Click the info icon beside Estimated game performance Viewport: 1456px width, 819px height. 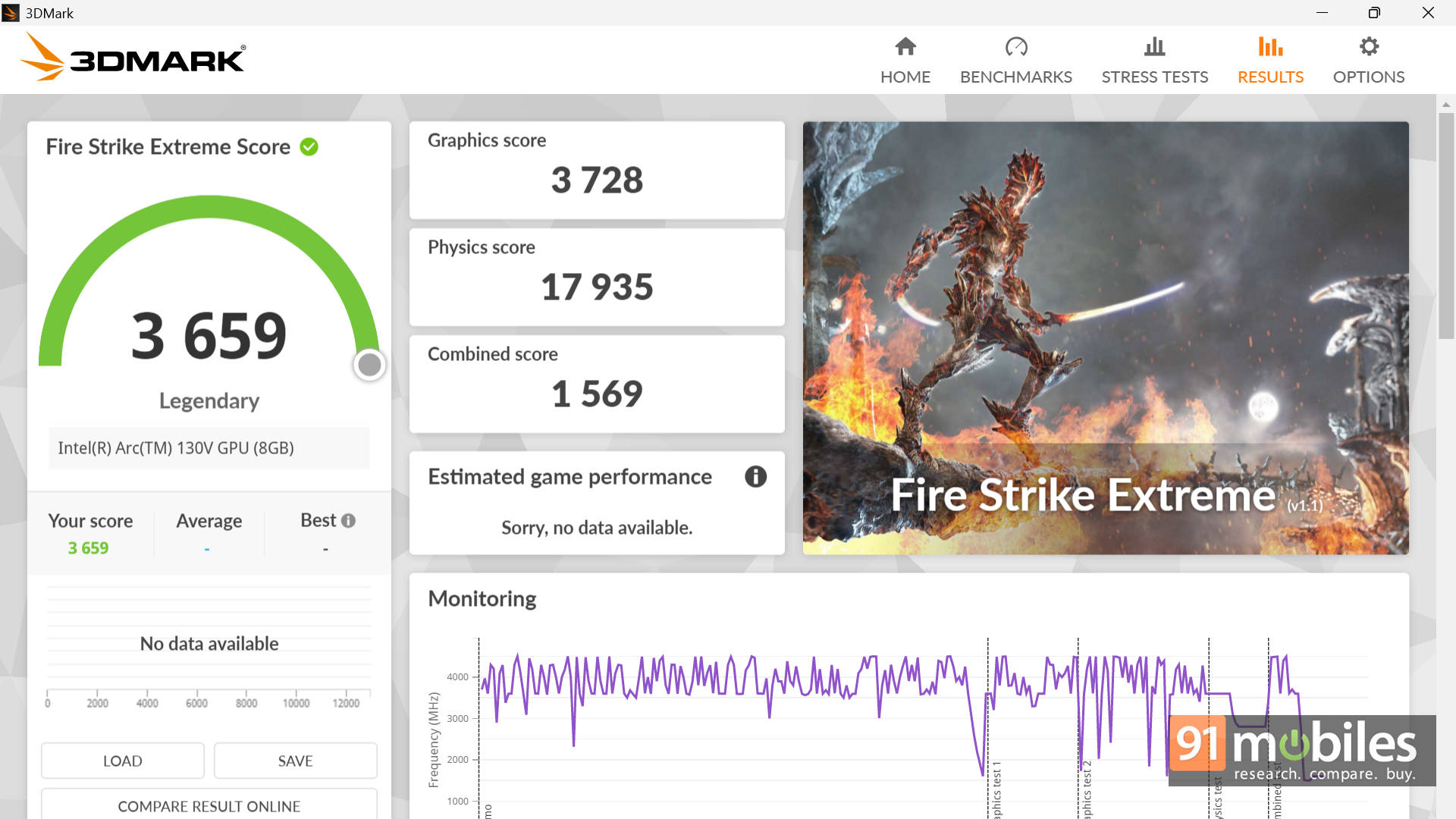[x=755, y=477]
